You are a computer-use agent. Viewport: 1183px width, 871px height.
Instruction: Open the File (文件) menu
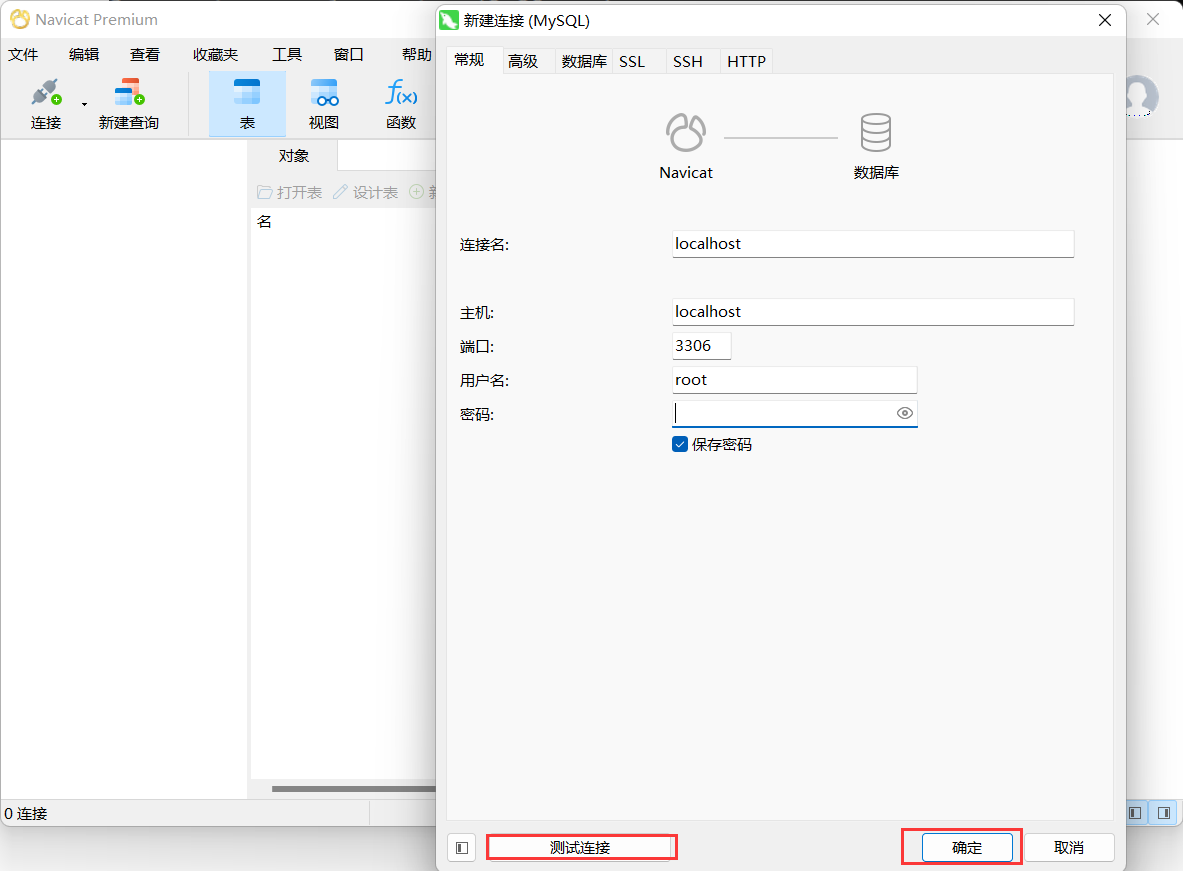click(23, 54)
